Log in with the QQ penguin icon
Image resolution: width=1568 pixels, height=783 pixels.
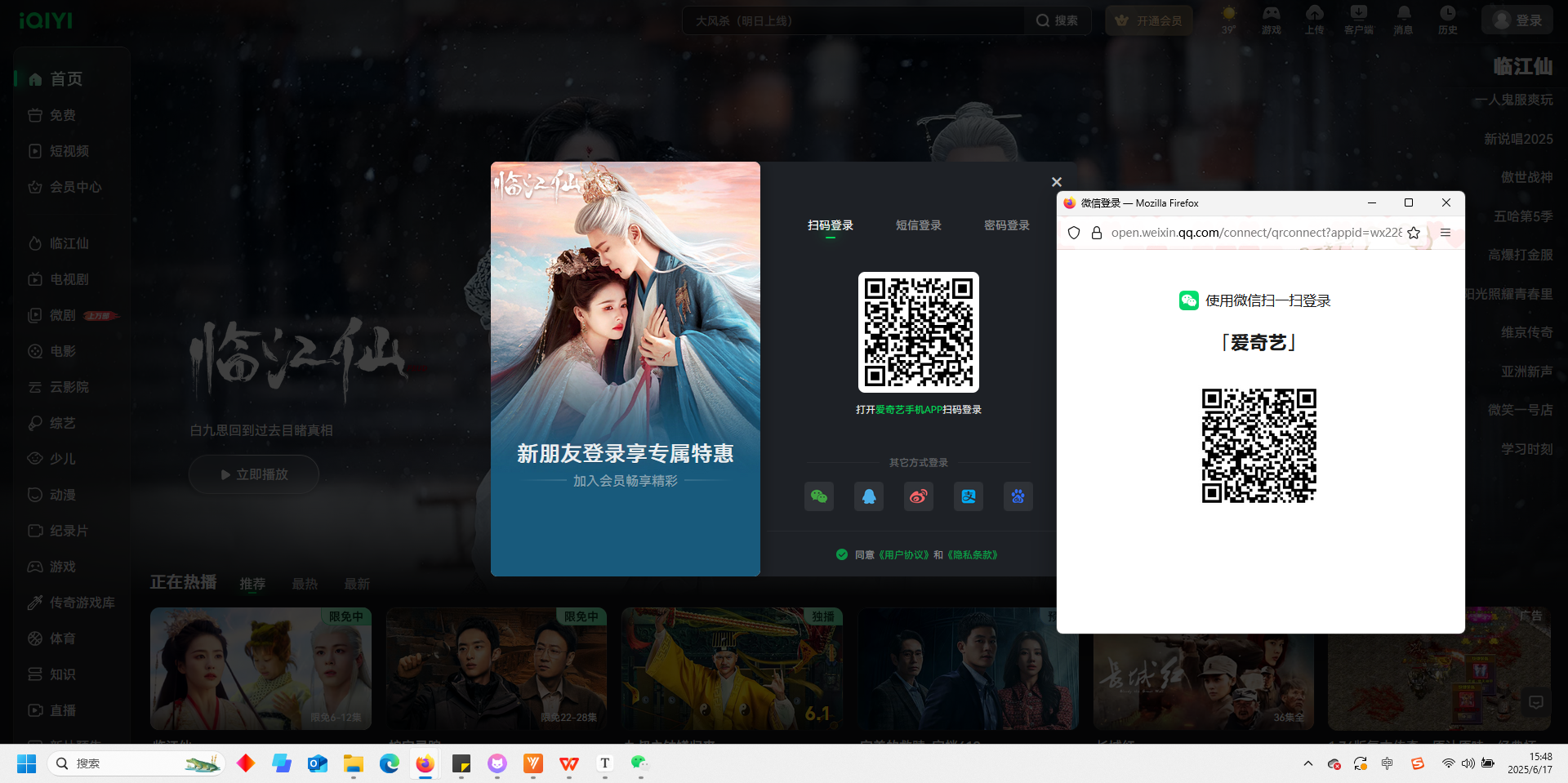(x=869, y=496)
